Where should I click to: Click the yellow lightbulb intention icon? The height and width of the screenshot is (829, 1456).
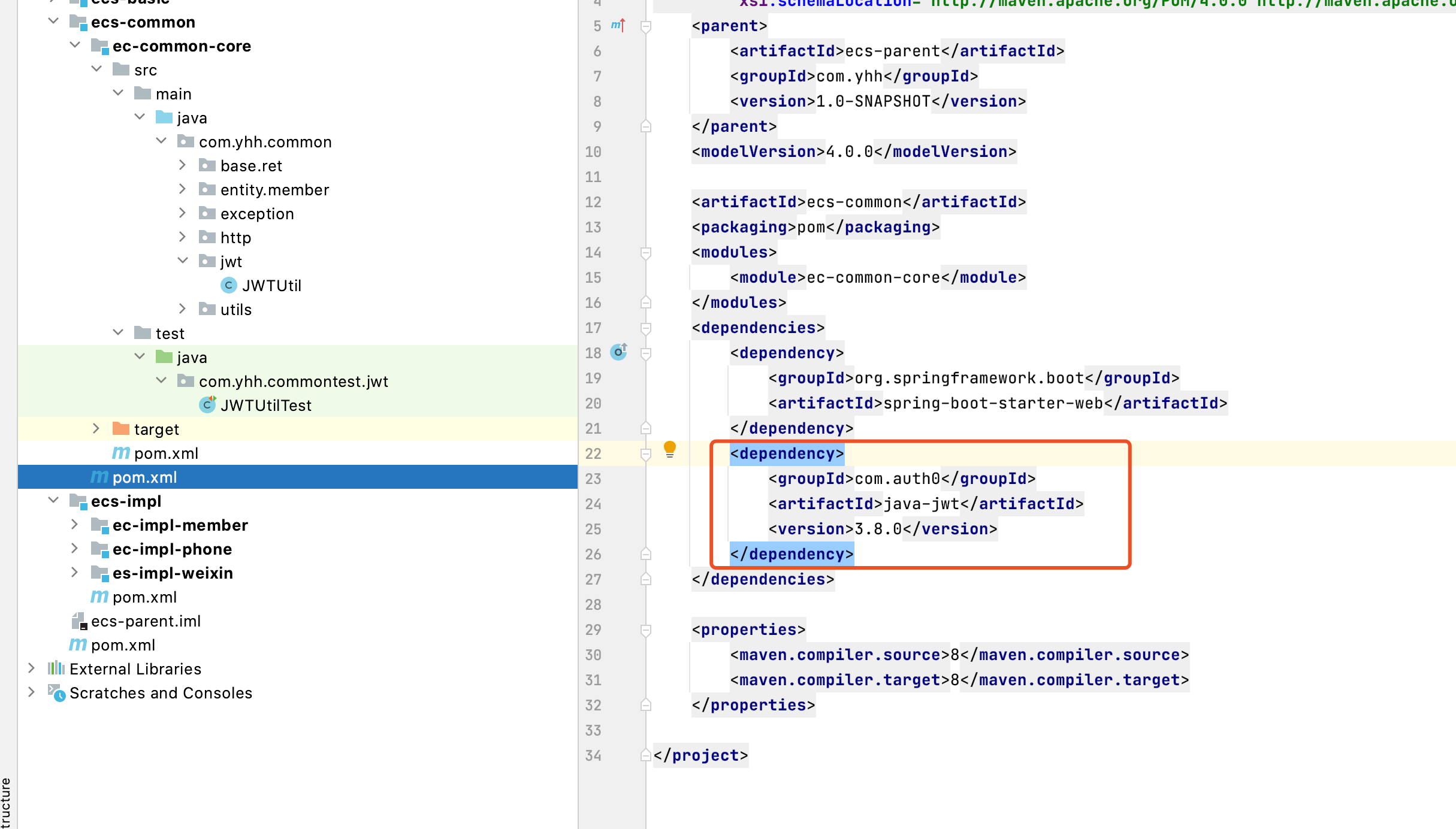pos(669,449)
